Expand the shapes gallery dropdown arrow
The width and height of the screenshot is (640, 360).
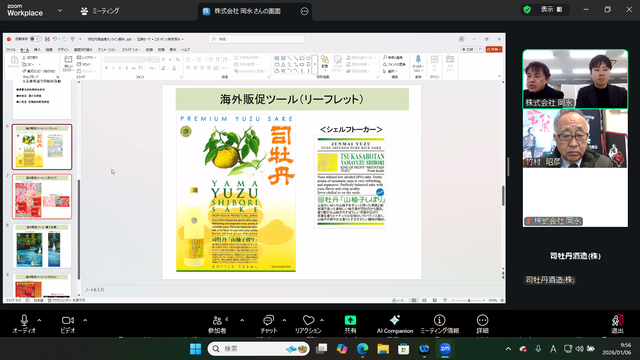point(315,65)
